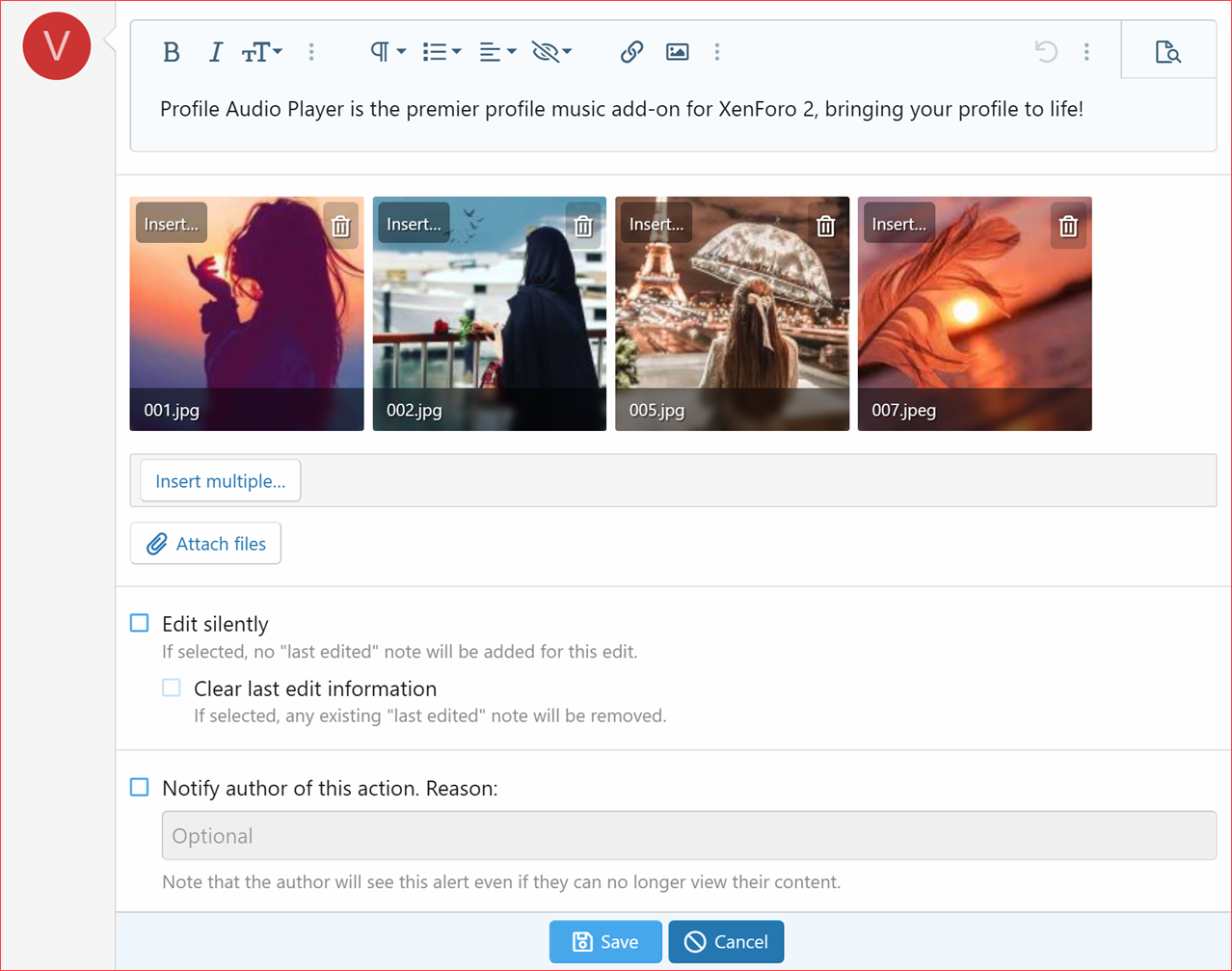
Task: Tick the Clear last edit information checkbox
Action: (x=172, y=688)
